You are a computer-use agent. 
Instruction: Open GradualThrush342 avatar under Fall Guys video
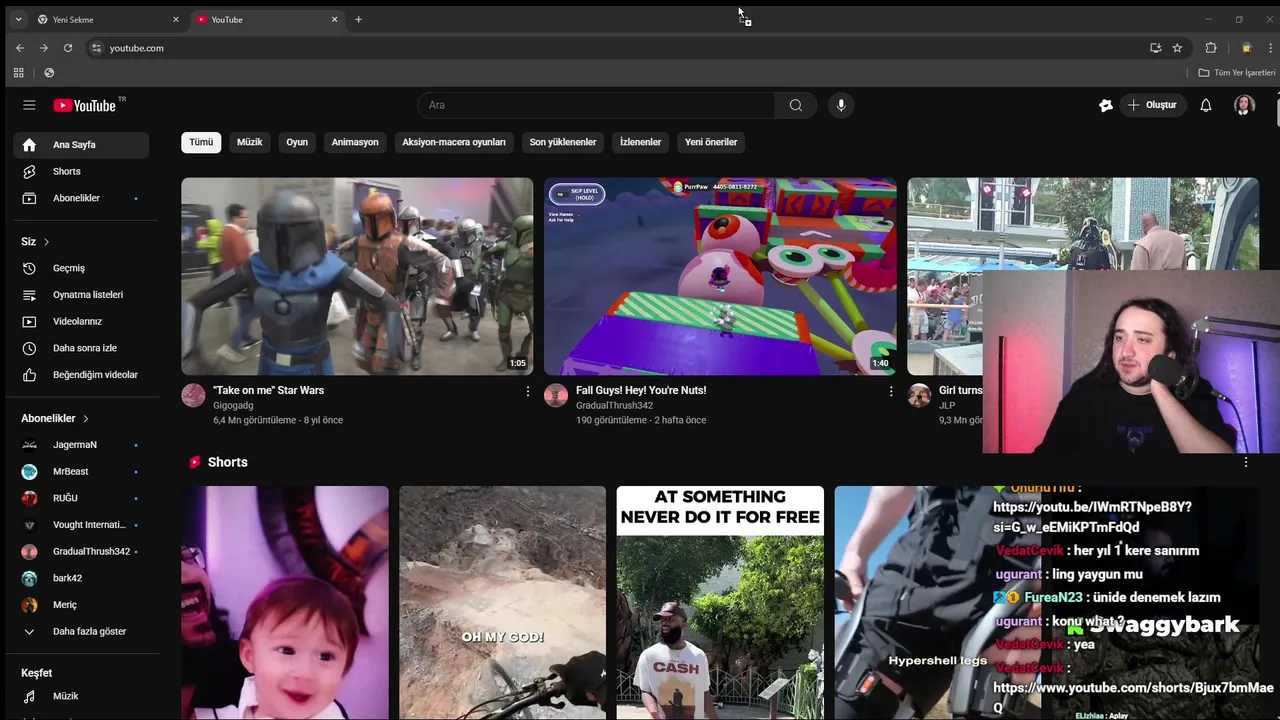click(556, 395)
